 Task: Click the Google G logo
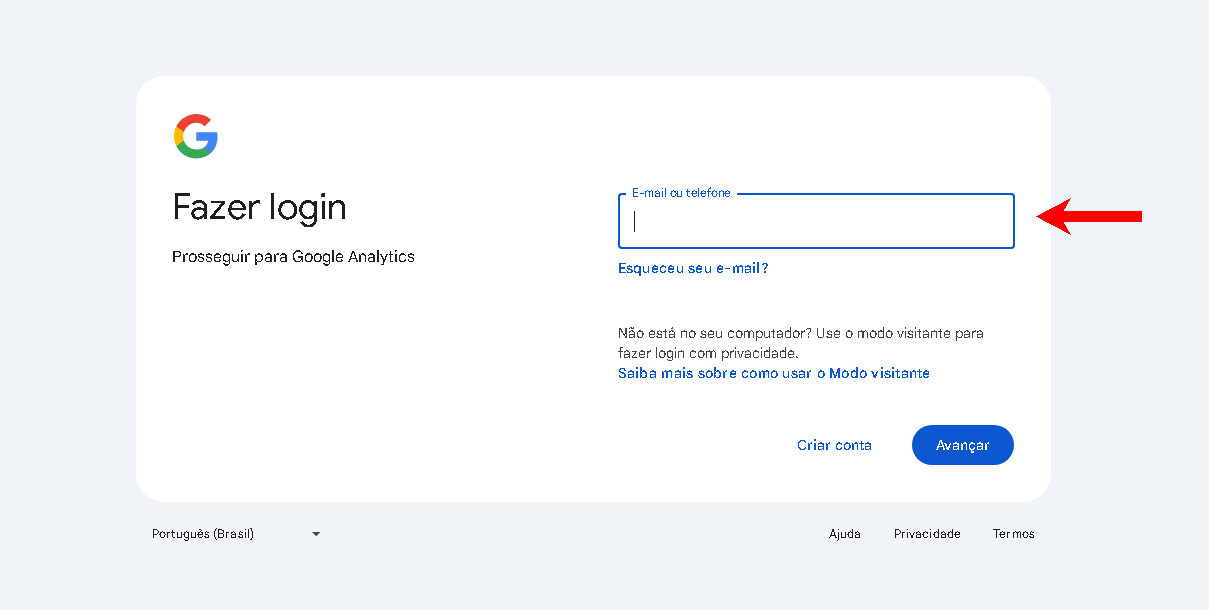pyautogui.click(x=196, y=136)
